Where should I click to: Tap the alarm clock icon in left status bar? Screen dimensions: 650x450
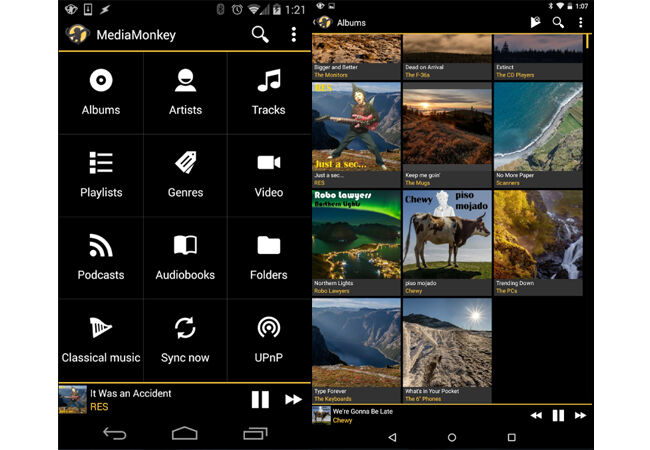tap(237, 9)
